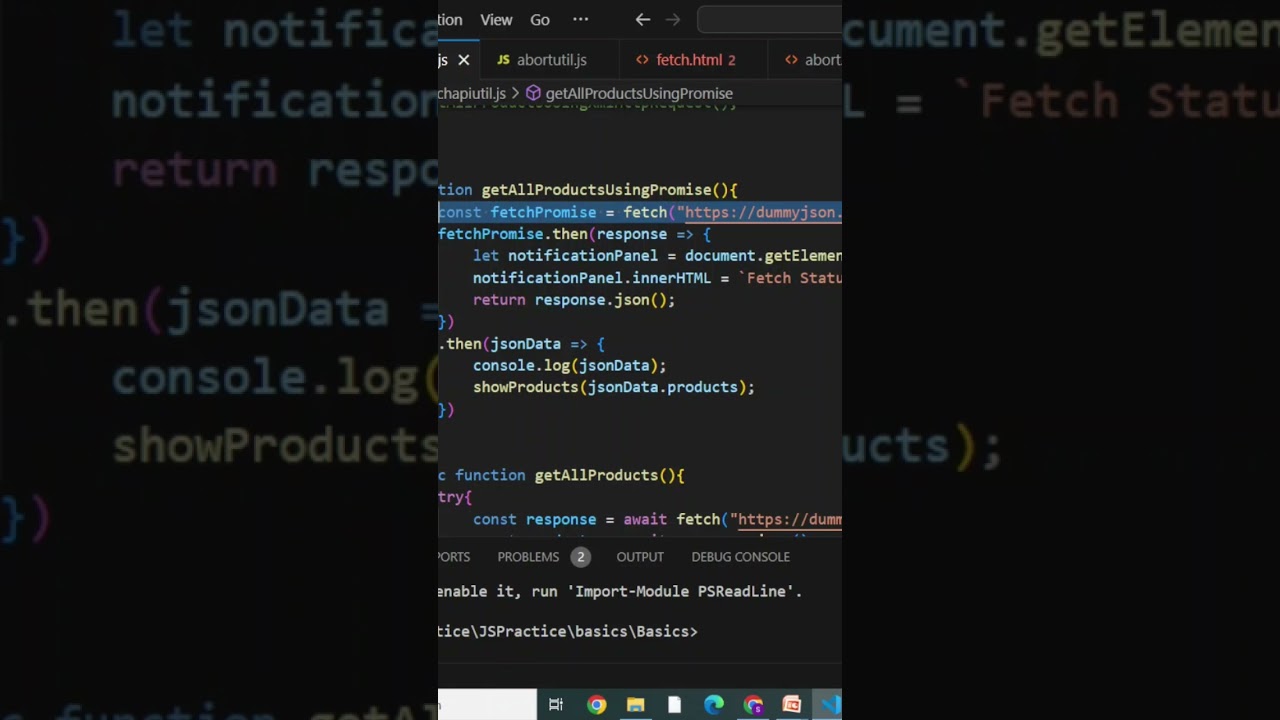Open the View menu
The image size is (1280, 720).
496,20
